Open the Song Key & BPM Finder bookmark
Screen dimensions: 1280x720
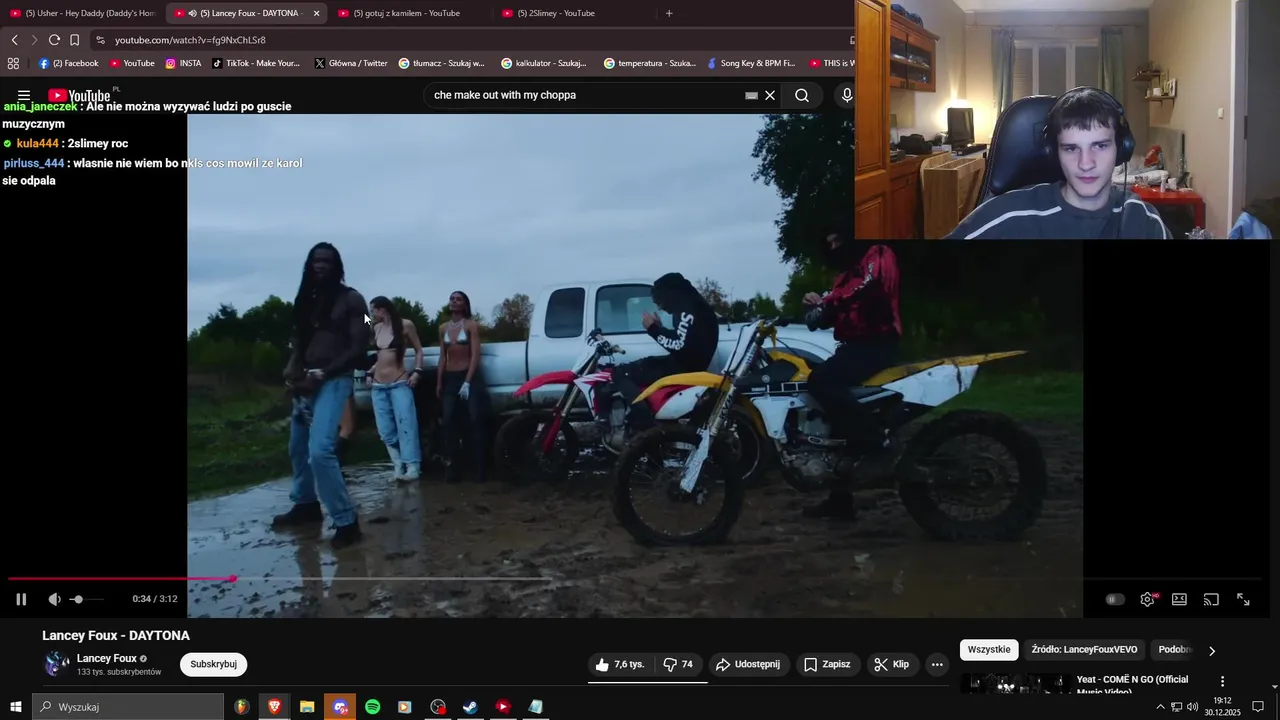(x=751, y=63)
